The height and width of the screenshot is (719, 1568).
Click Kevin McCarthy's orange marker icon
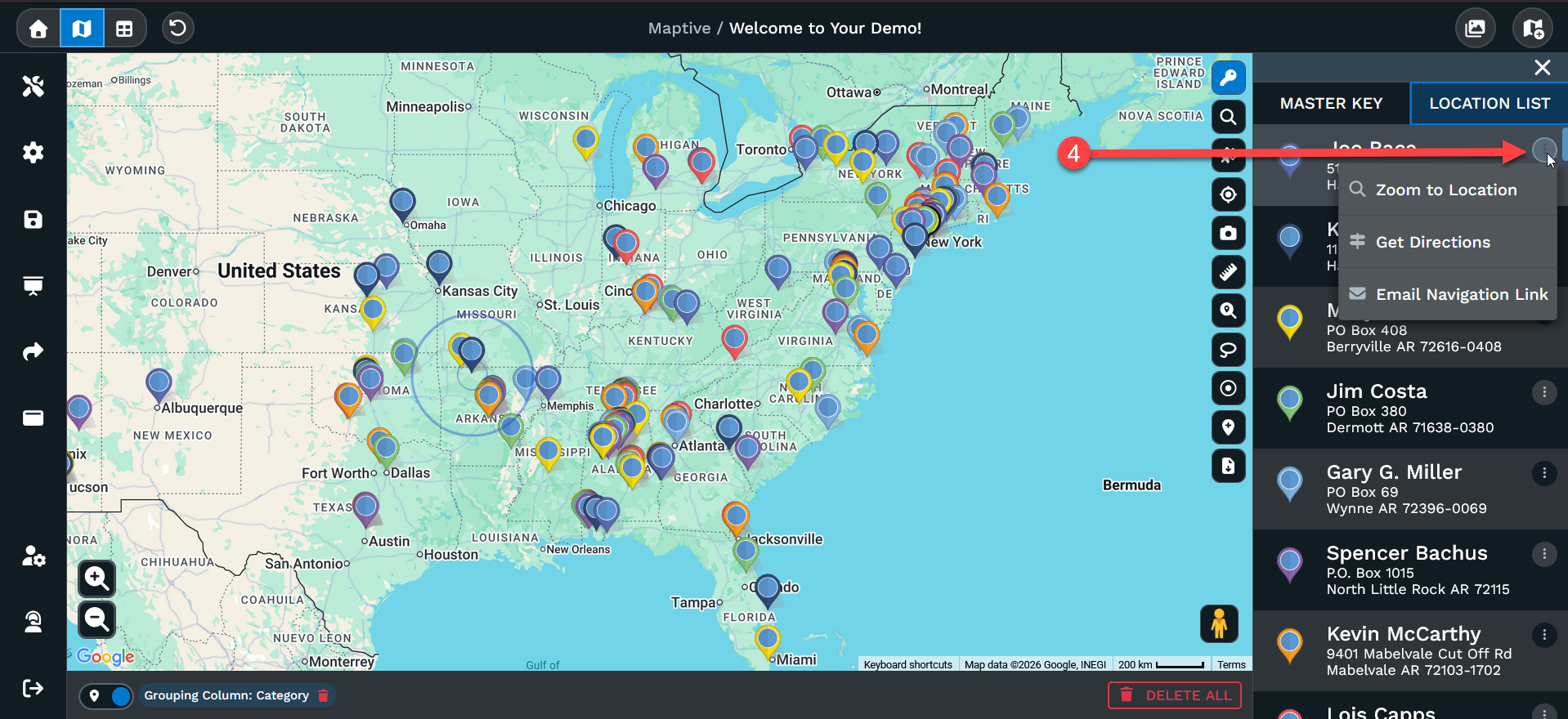[1289, 645]
